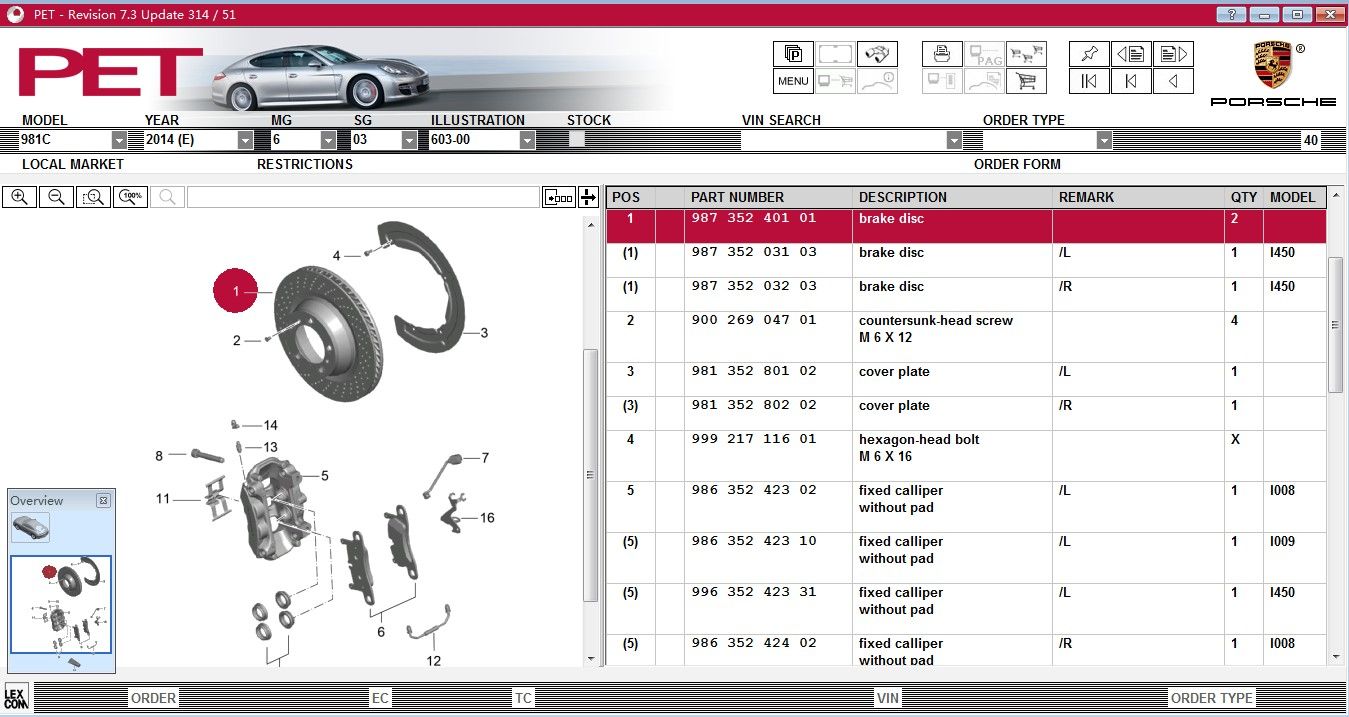Click the multiple shopping carts icon

[1026, 54]
